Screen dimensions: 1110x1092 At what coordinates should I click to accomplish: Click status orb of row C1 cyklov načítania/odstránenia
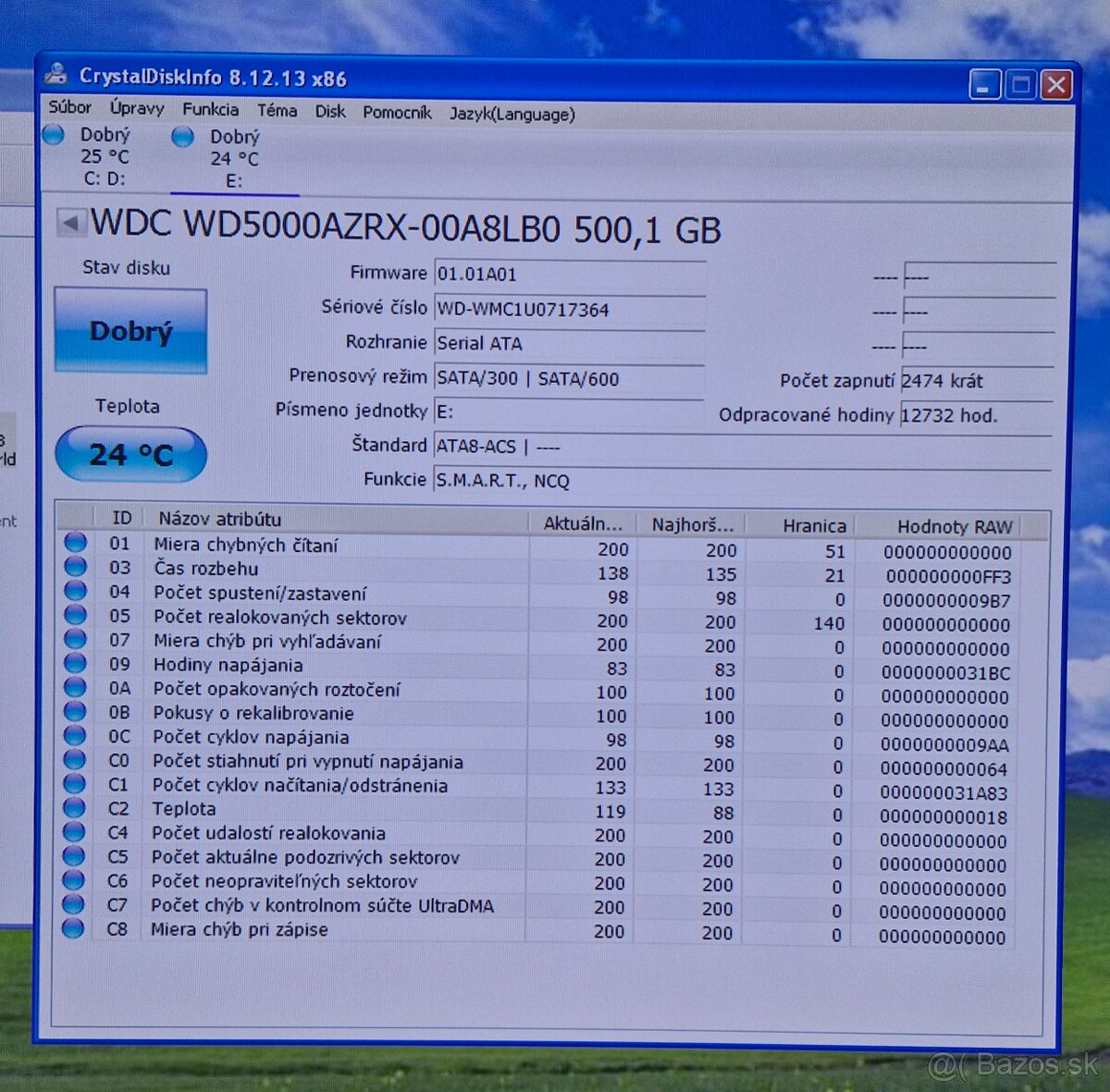(x=75, y=782)
